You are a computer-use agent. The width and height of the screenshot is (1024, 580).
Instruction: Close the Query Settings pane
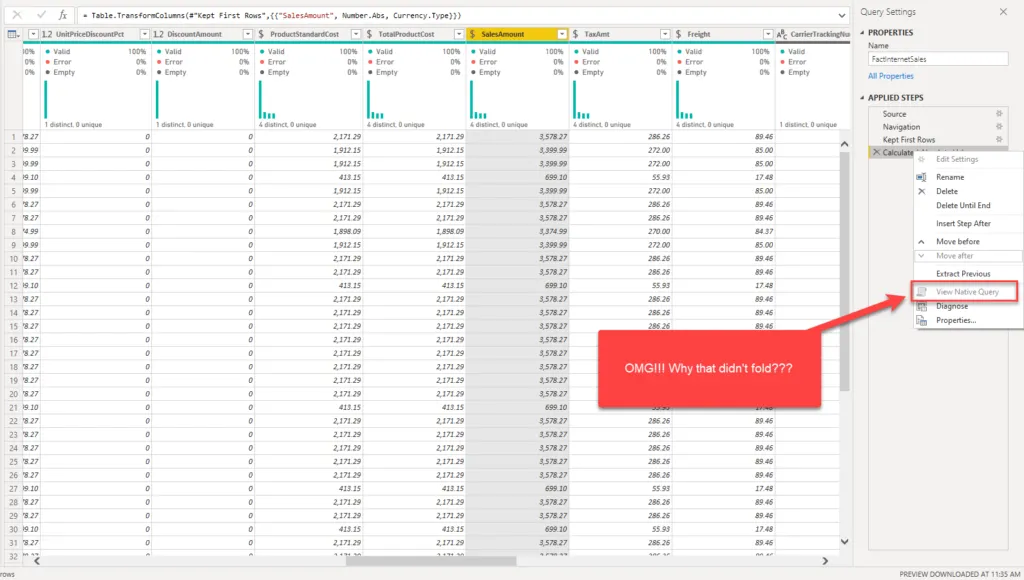tap(1003, 12)
